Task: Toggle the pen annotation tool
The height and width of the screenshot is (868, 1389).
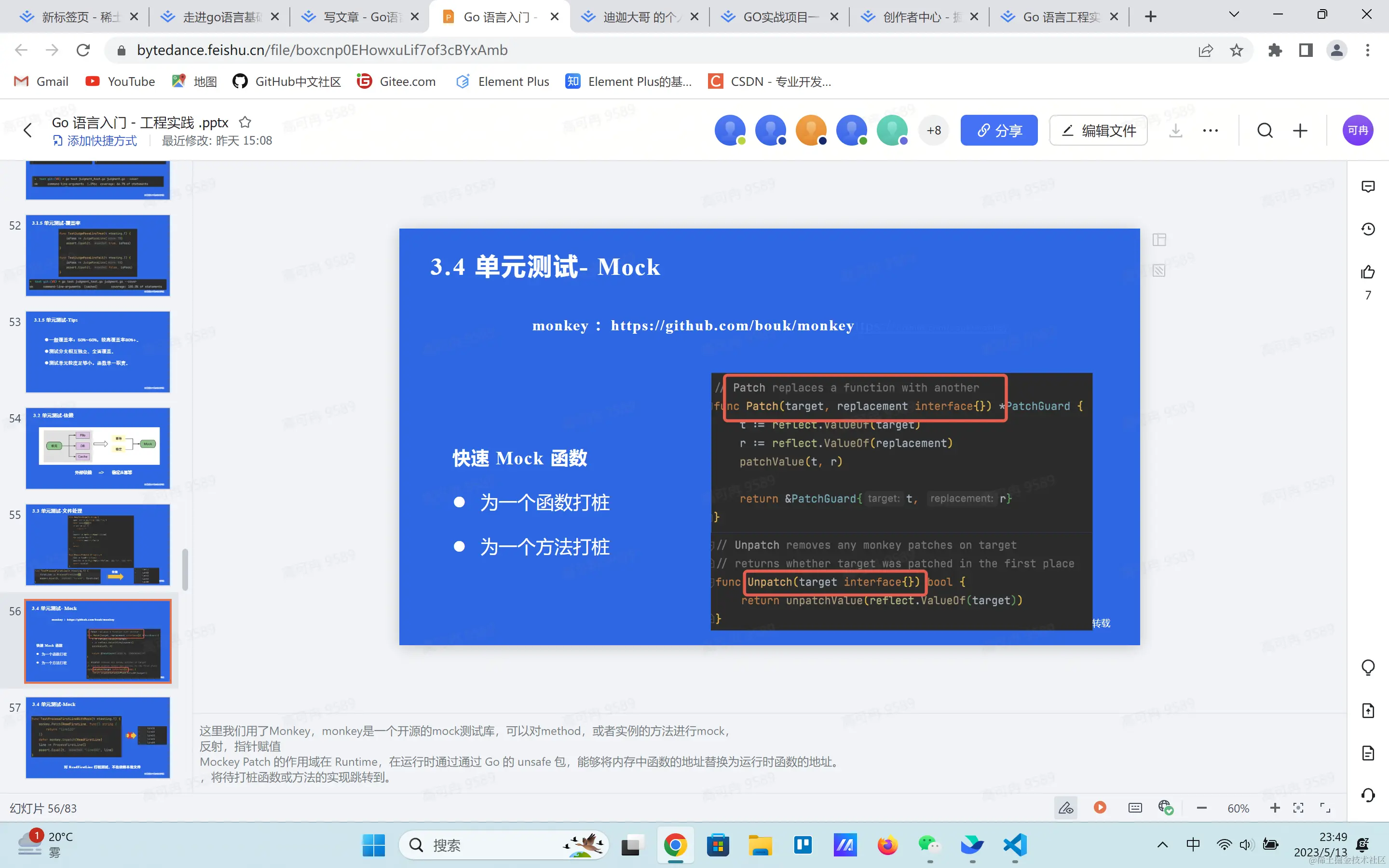Action: [x=1066, y=808]
